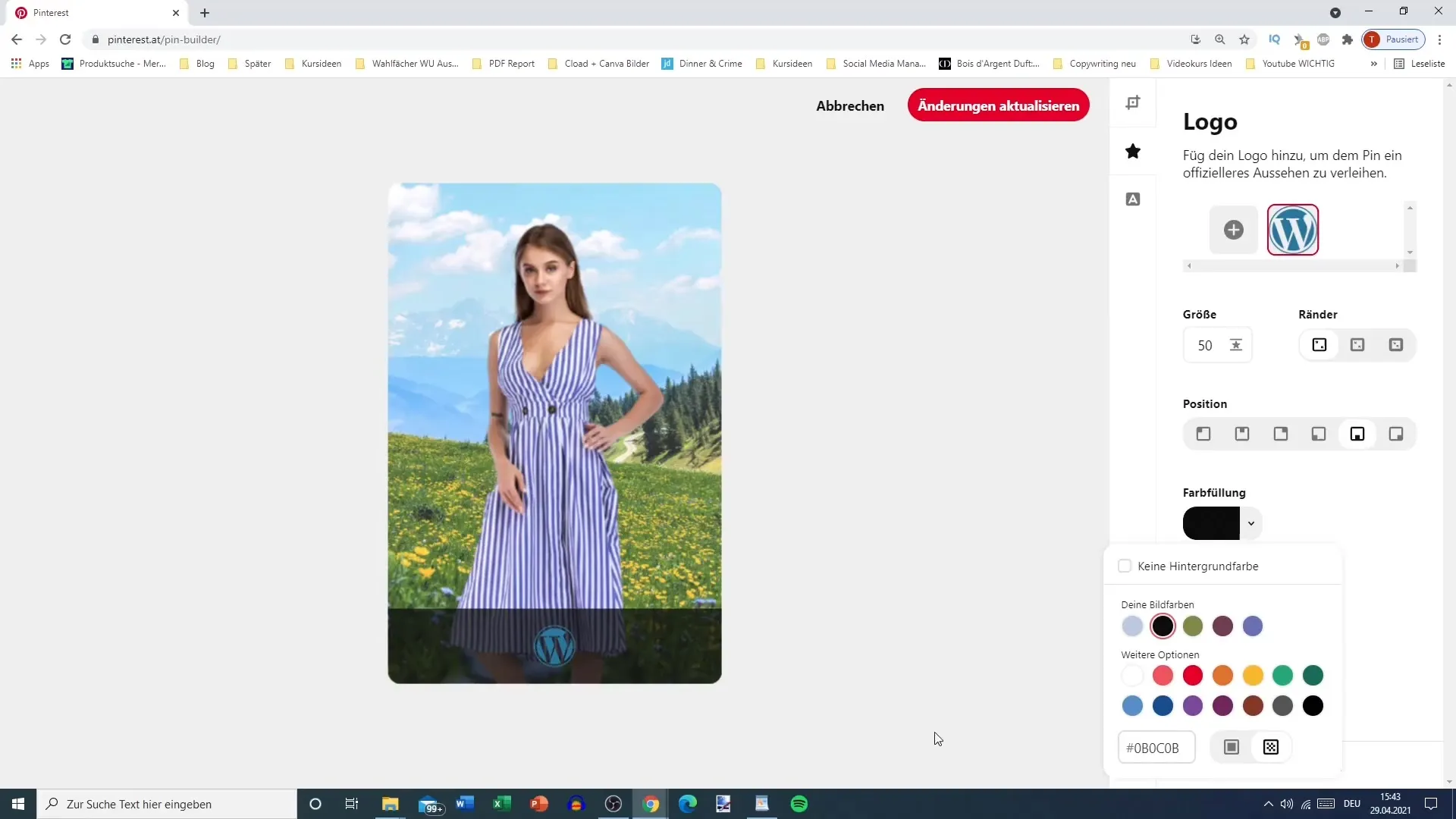Viewport: 1456px width, 819px height.
Task: Click Abbrechen to cancel editing
Action: pyautogui.click(x=850, y=105)
